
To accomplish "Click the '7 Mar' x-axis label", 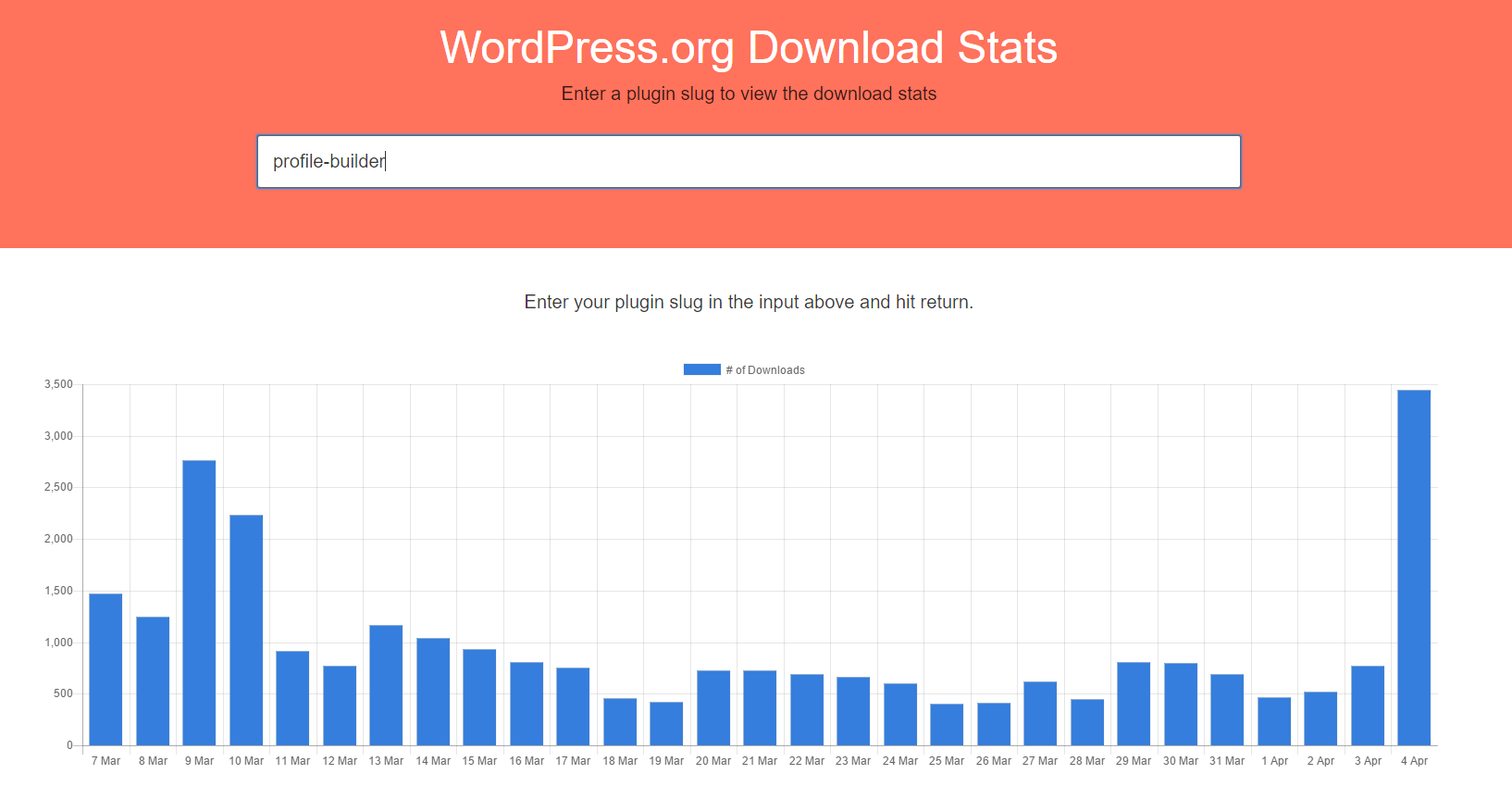I will coord(105,761).
